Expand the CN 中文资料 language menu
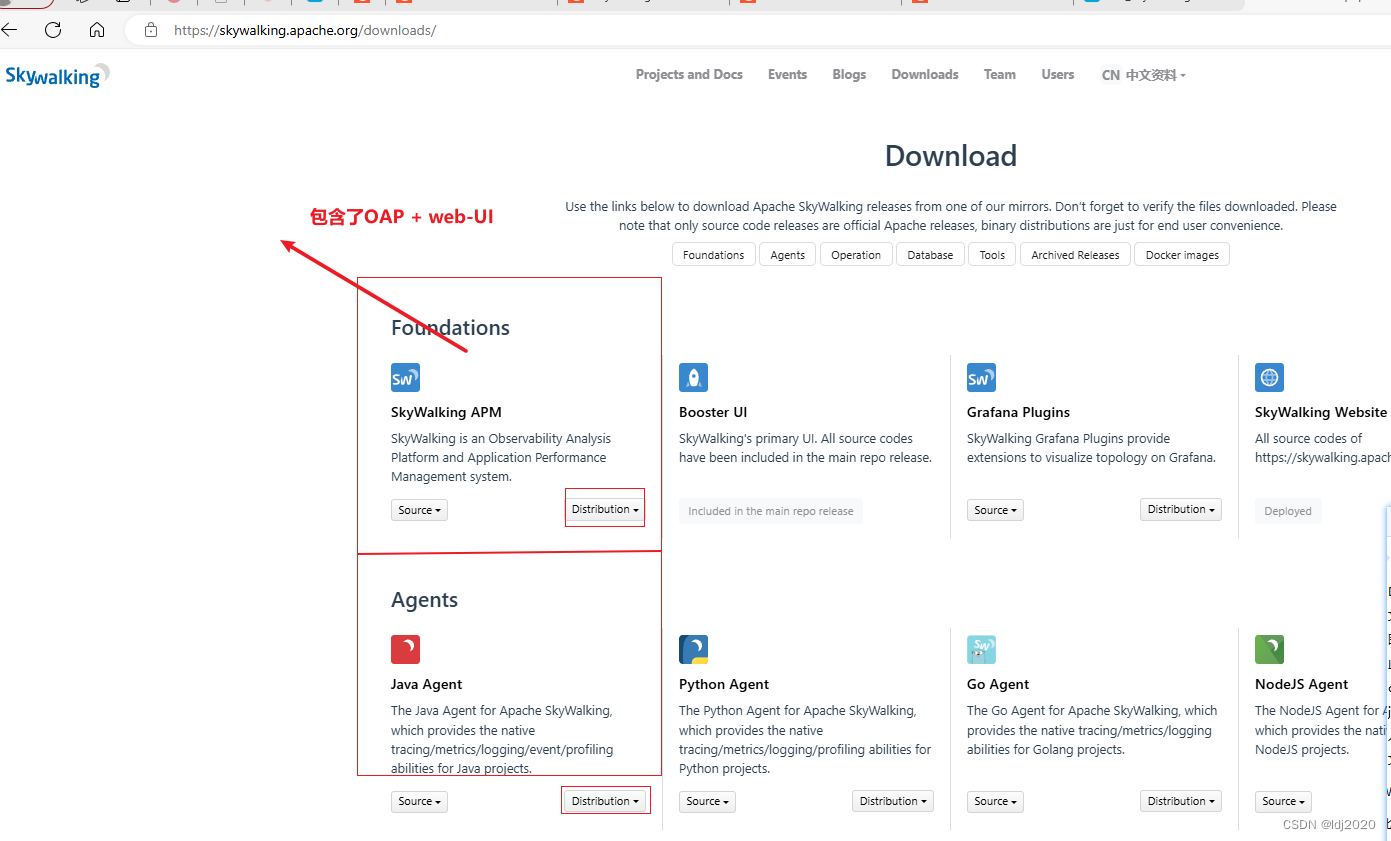1391x841 pixels. pyautogui.click(x=1143, y=75)
